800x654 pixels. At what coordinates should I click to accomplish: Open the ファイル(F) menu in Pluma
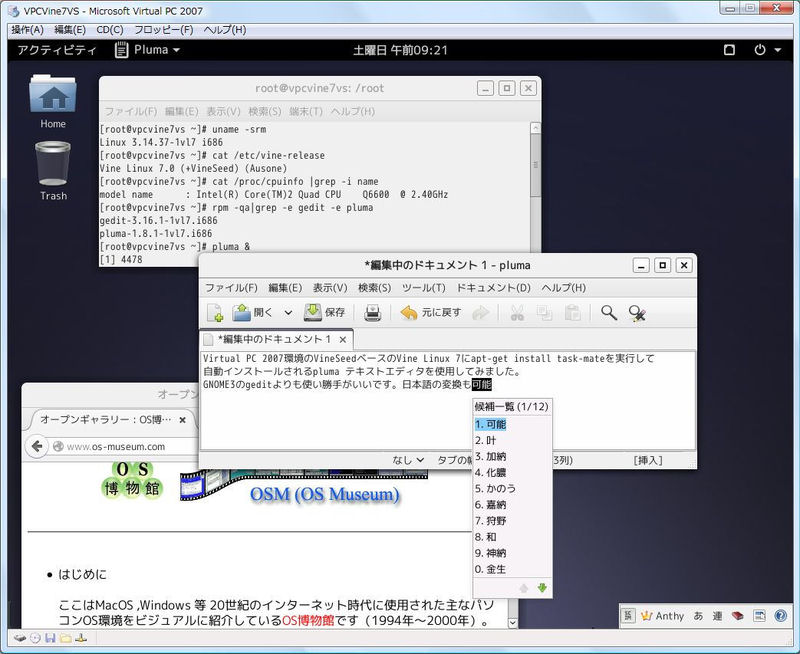point(231,288)
